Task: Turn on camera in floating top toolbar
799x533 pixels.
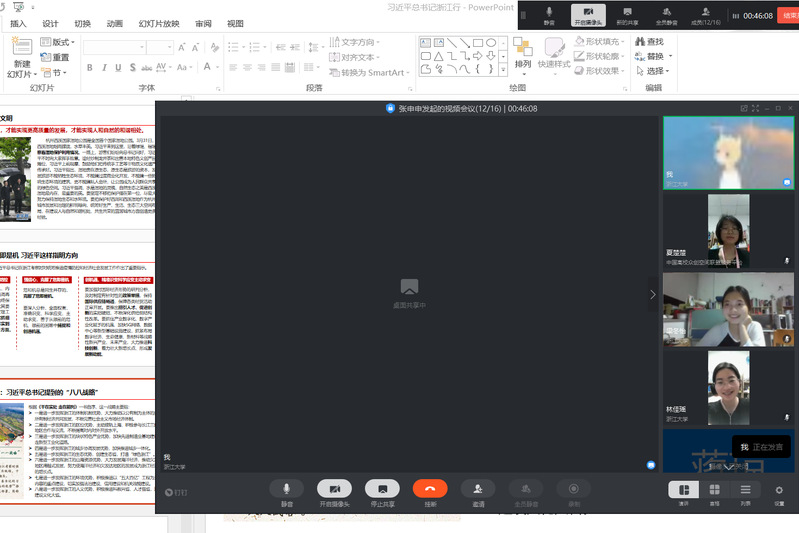Action: pos(588,15)
